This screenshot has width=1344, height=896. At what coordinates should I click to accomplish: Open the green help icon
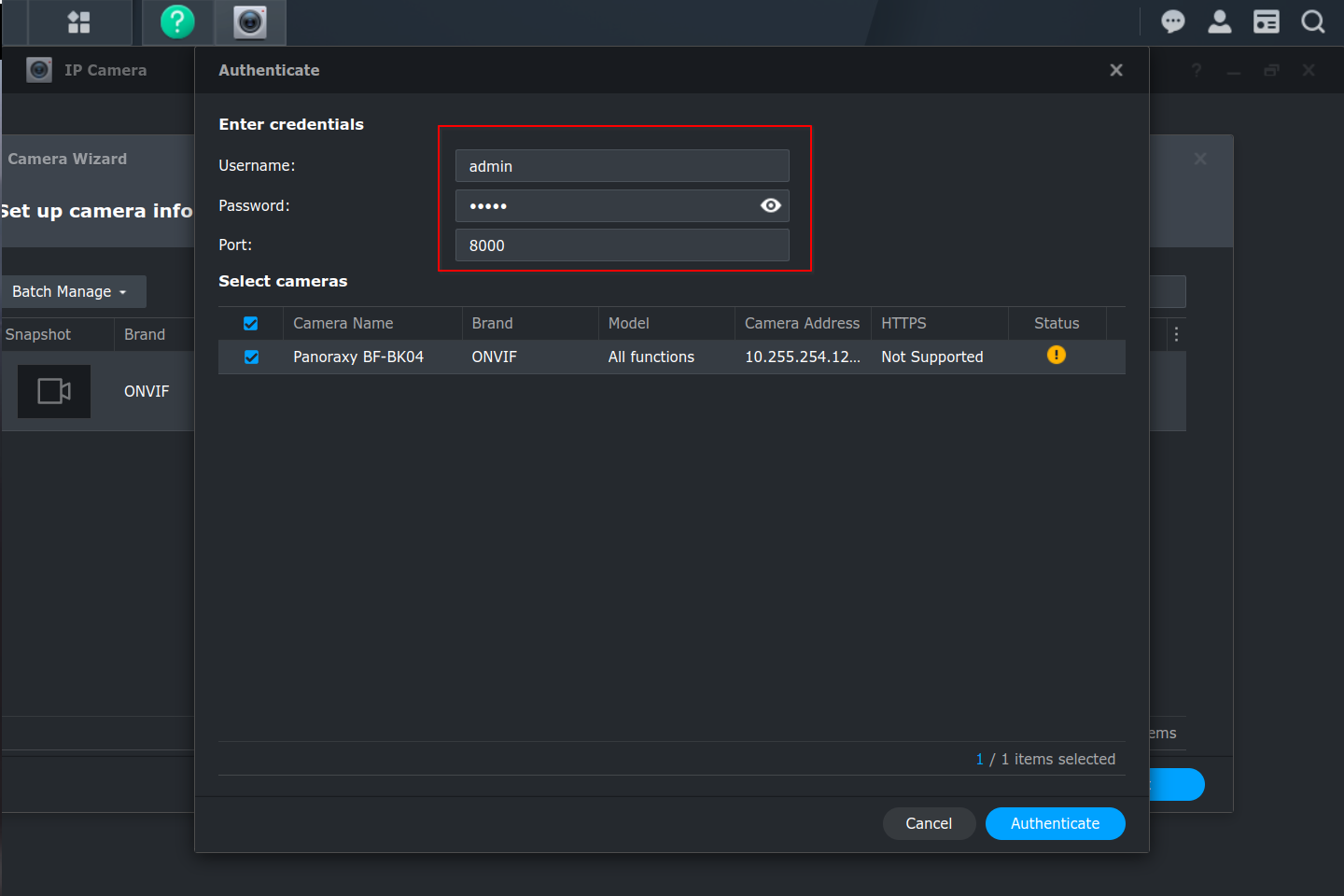(x=177, y=22)
